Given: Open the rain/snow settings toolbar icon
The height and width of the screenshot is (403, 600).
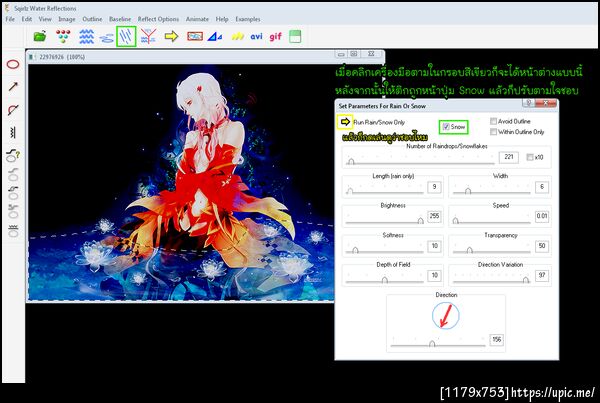Looking at the screenshot, I should tap(126, 37).
